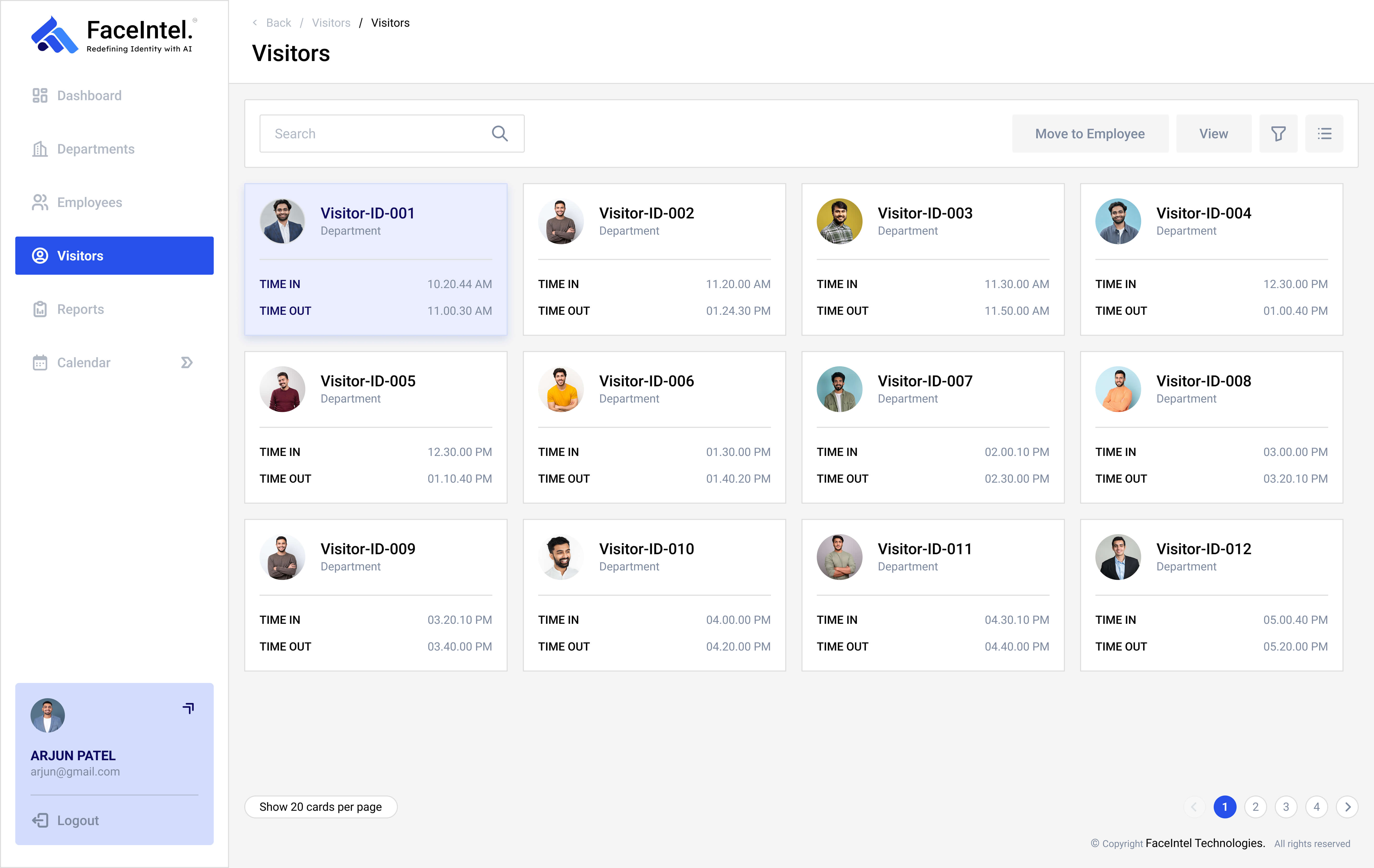Click the Logout door icon
The width and height of the screenshot is (1374, 868).
[39, 820]
